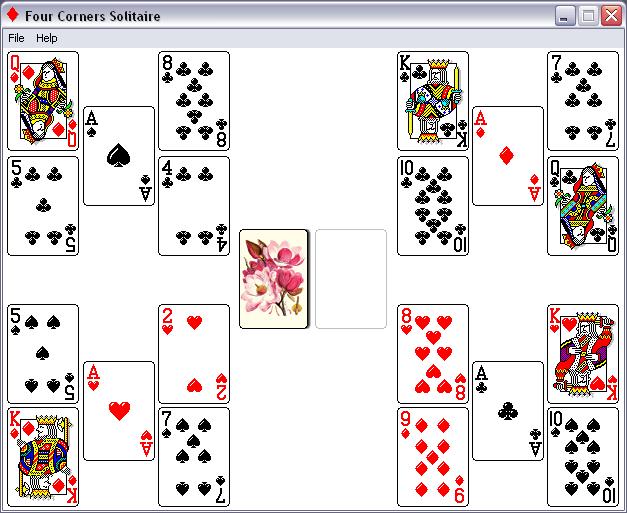
Task: Pick the King of Hearts card
Action: 583,354
